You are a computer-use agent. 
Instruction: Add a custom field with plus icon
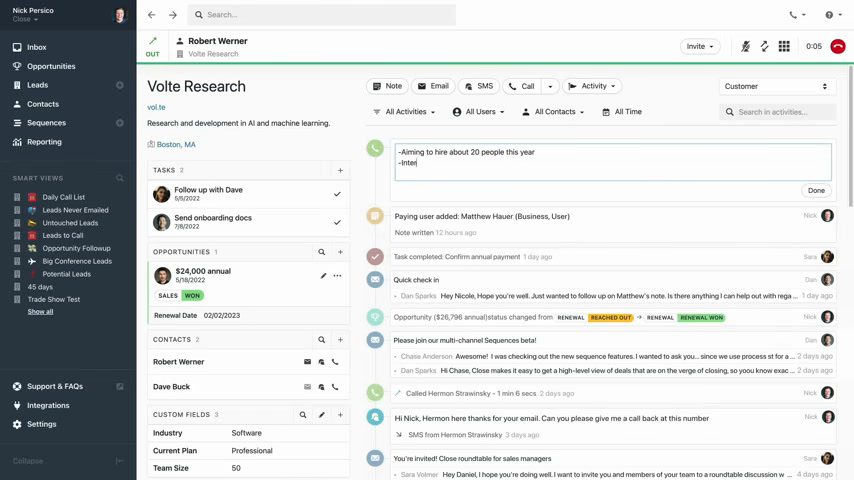coord(340,415)
